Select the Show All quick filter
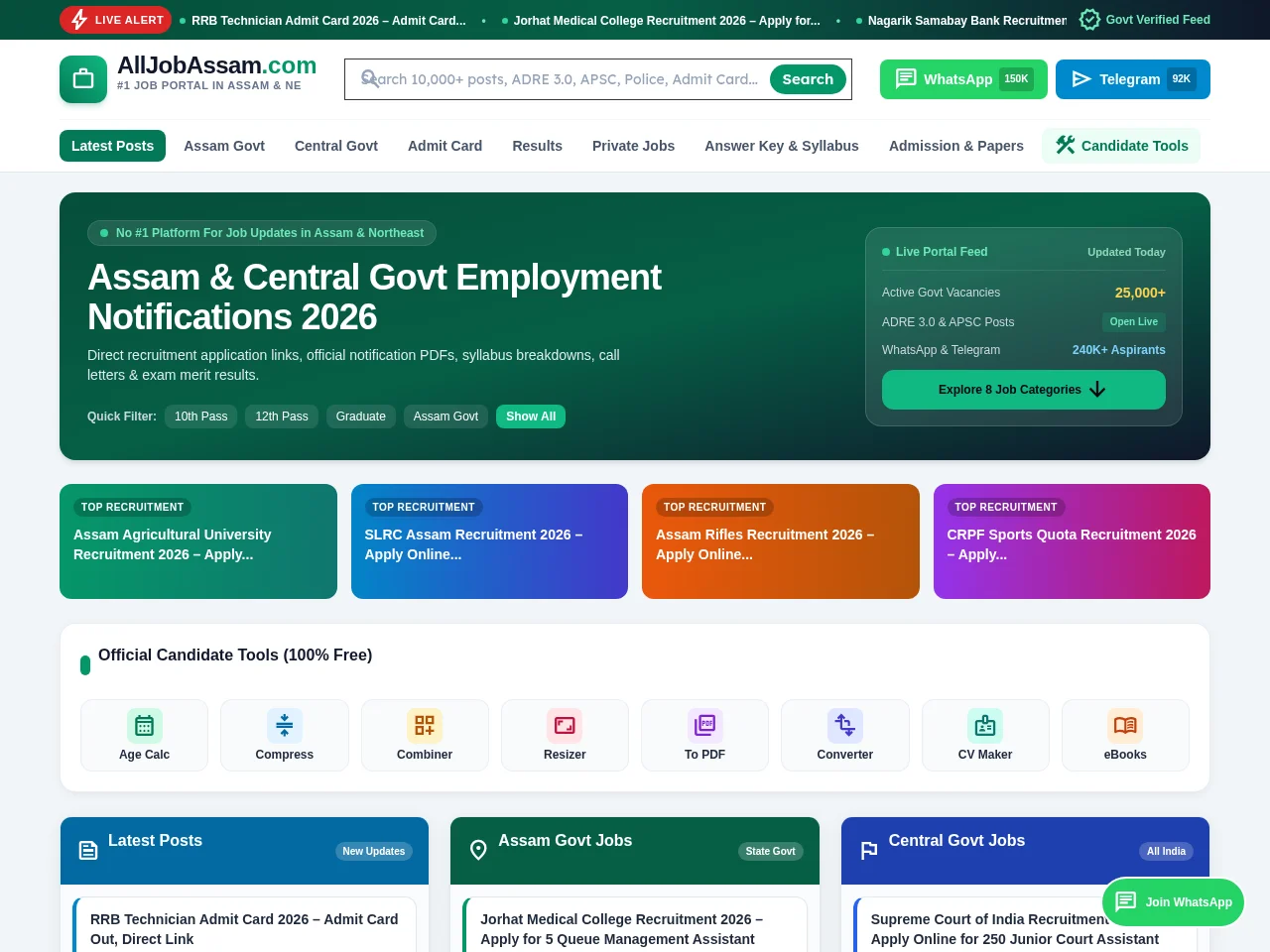This screenshot has height=952, width=1270. click(531, 416)
